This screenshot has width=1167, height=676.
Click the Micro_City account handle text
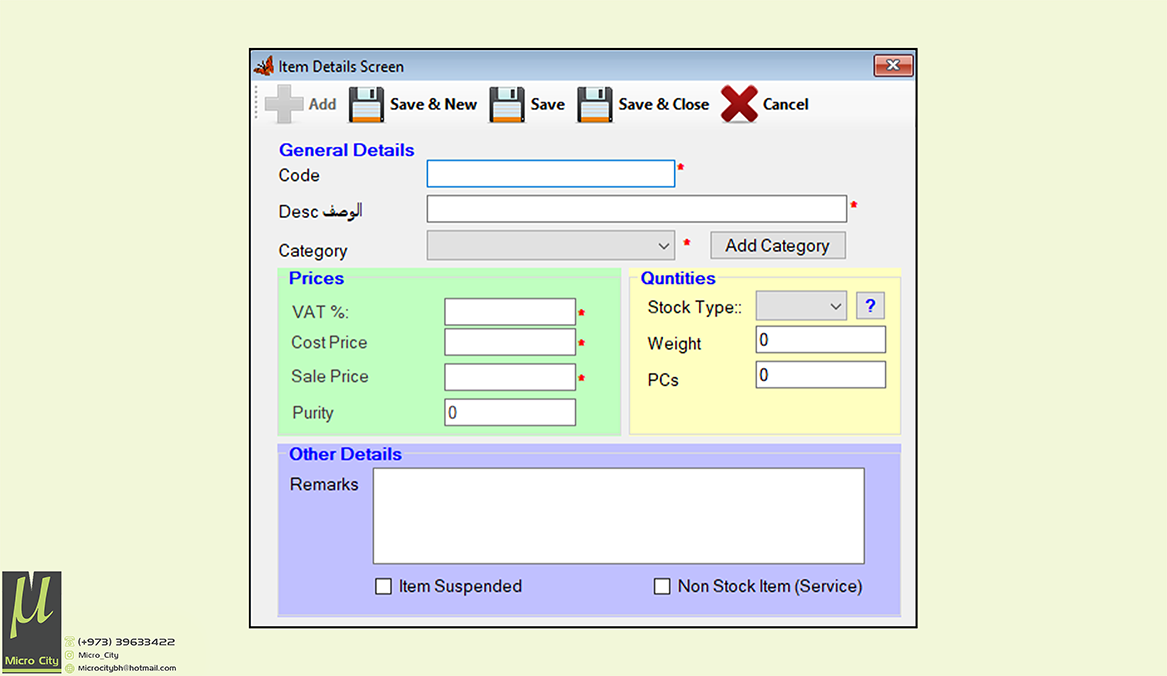98,655
